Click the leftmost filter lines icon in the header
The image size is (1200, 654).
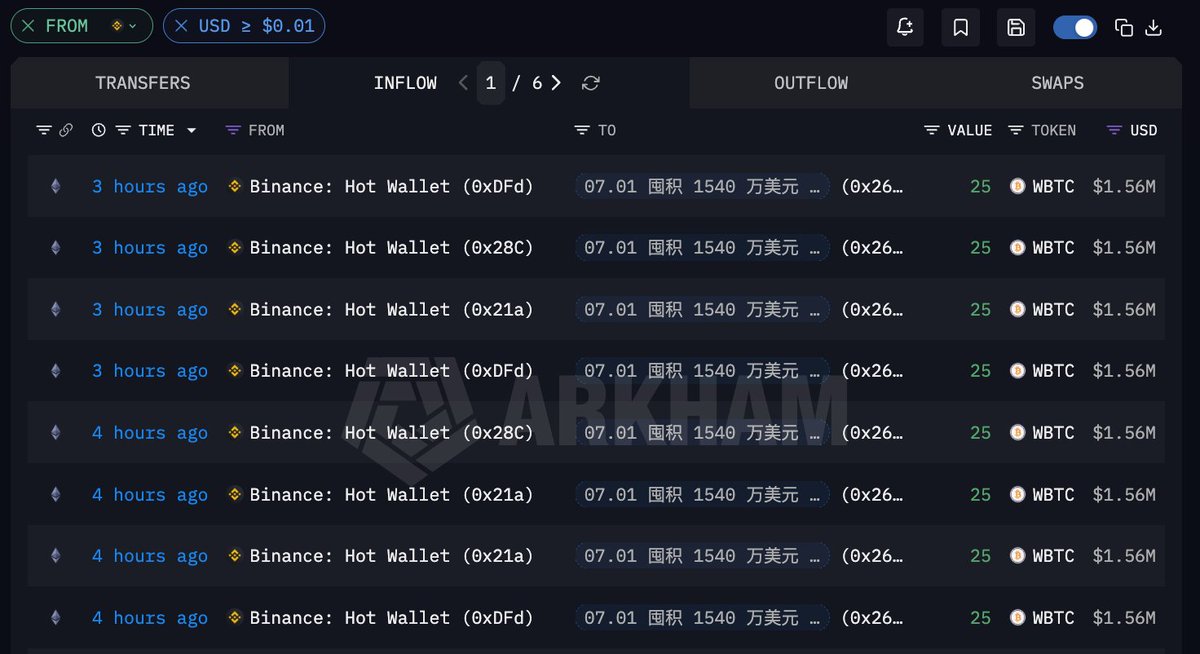[x=44, y=130]
